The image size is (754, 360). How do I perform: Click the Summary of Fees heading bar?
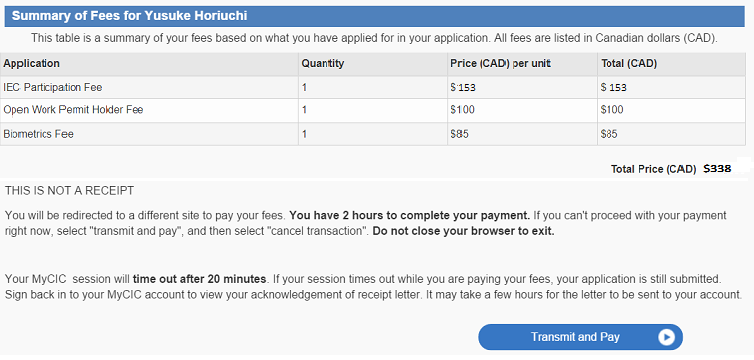pos(375,16)
